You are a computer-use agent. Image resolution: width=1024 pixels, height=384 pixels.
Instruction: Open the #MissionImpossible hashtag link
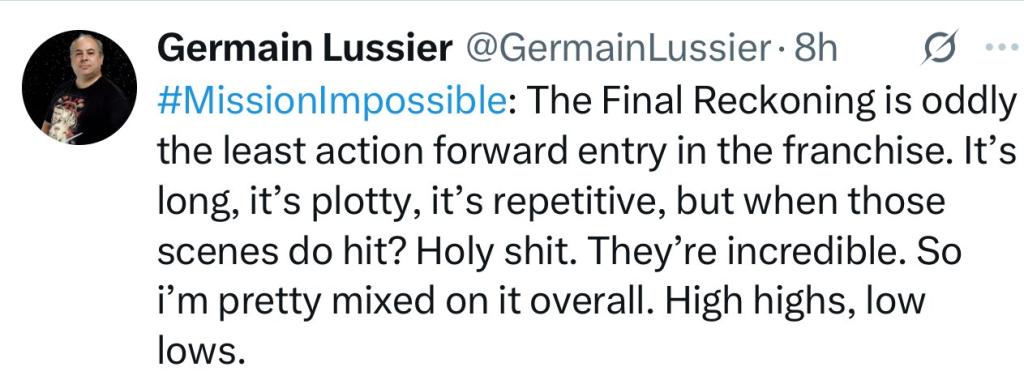(332, 102)
